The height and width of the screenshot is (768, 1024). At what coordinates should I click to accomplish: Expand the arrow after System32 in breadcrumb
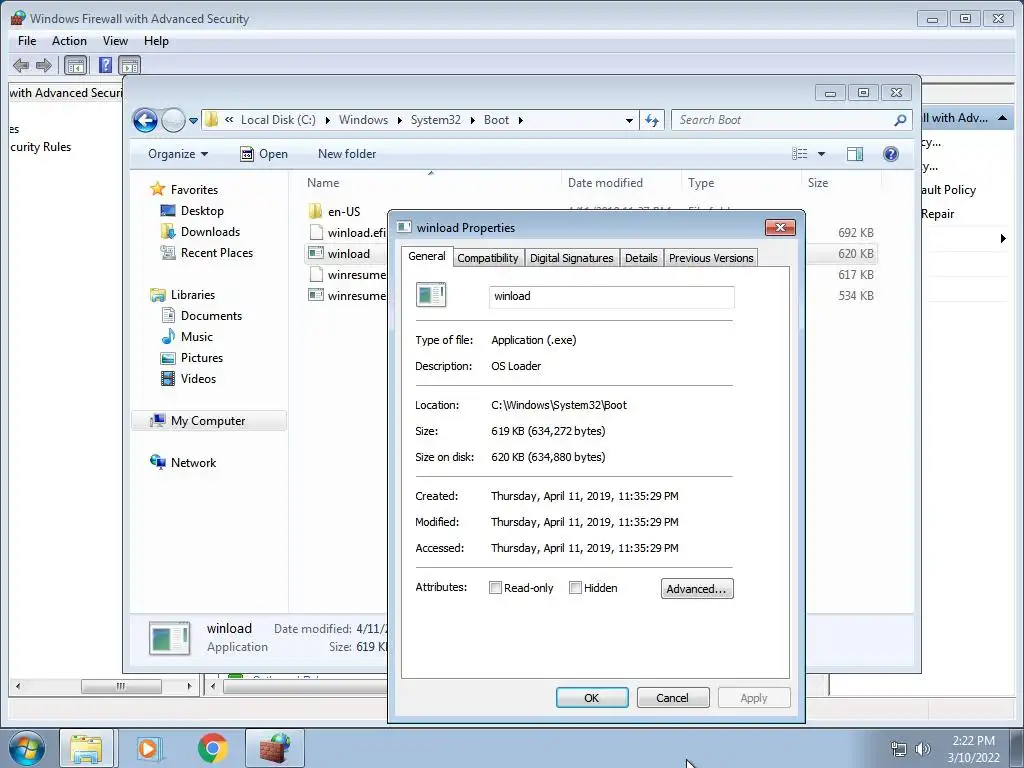[x=472, y=120]
